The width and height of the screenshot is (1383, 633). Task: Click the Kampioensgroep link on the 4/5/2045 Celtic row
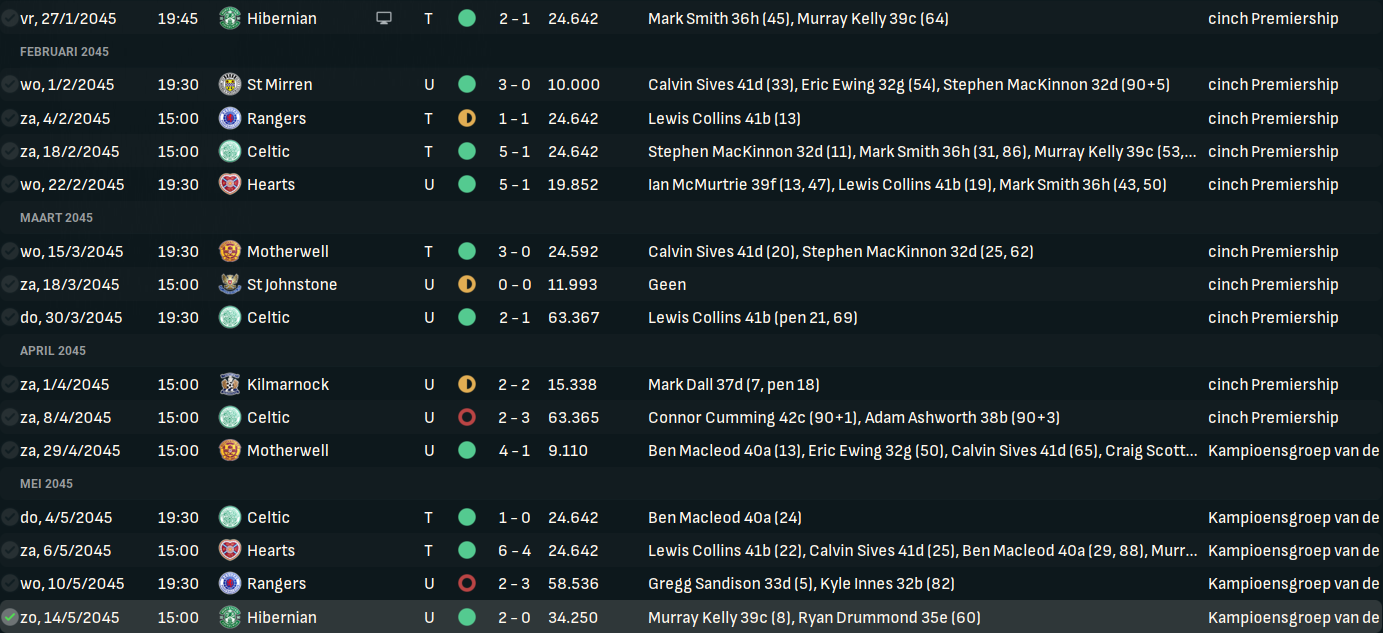pyautogui.click(x=1294, y=517)
